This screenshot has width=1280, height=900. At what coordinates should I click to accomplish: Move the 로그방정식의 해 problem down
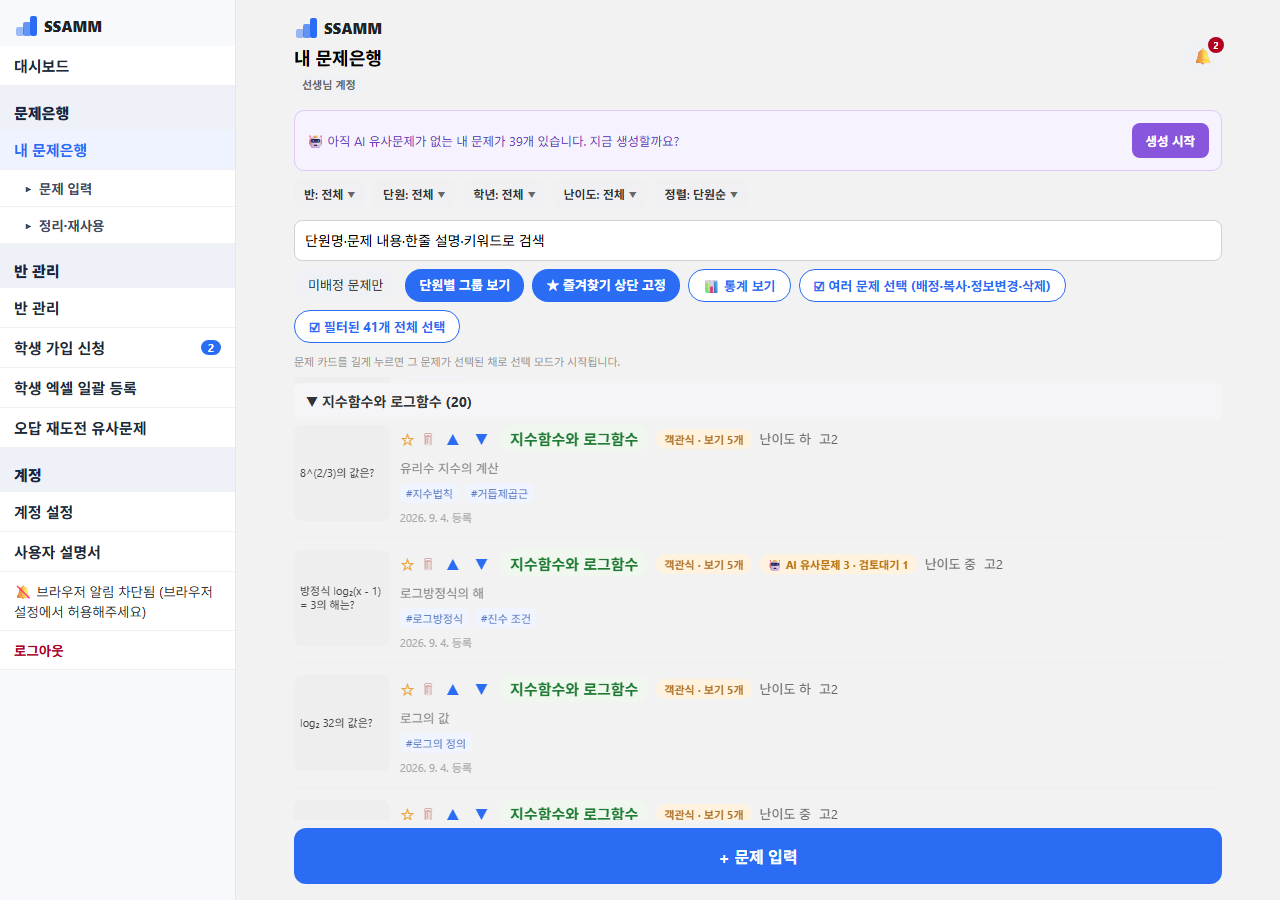click(481, 564)
